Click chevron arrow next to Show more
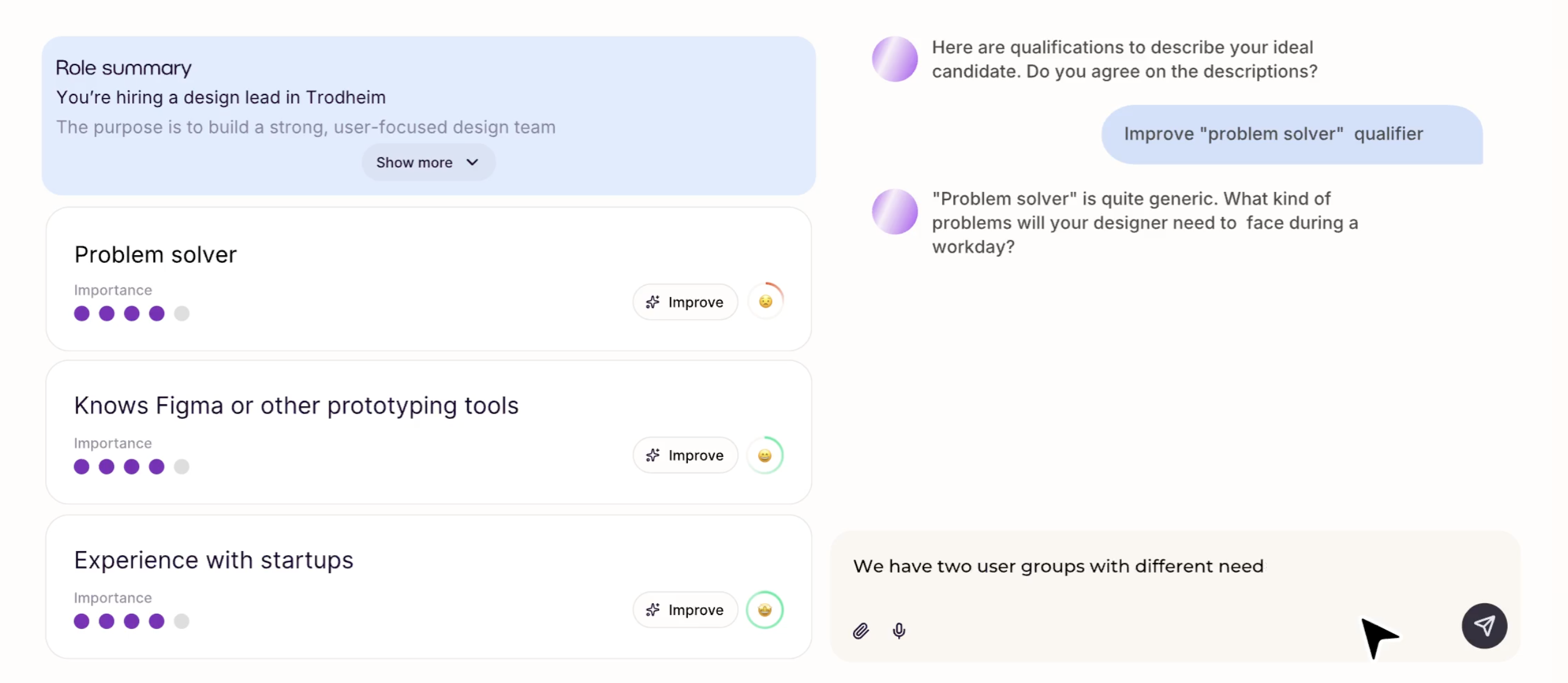Image resolution: width=1568 pixels, height=683 pixels. pyautogui.click(x=472, y=163)
